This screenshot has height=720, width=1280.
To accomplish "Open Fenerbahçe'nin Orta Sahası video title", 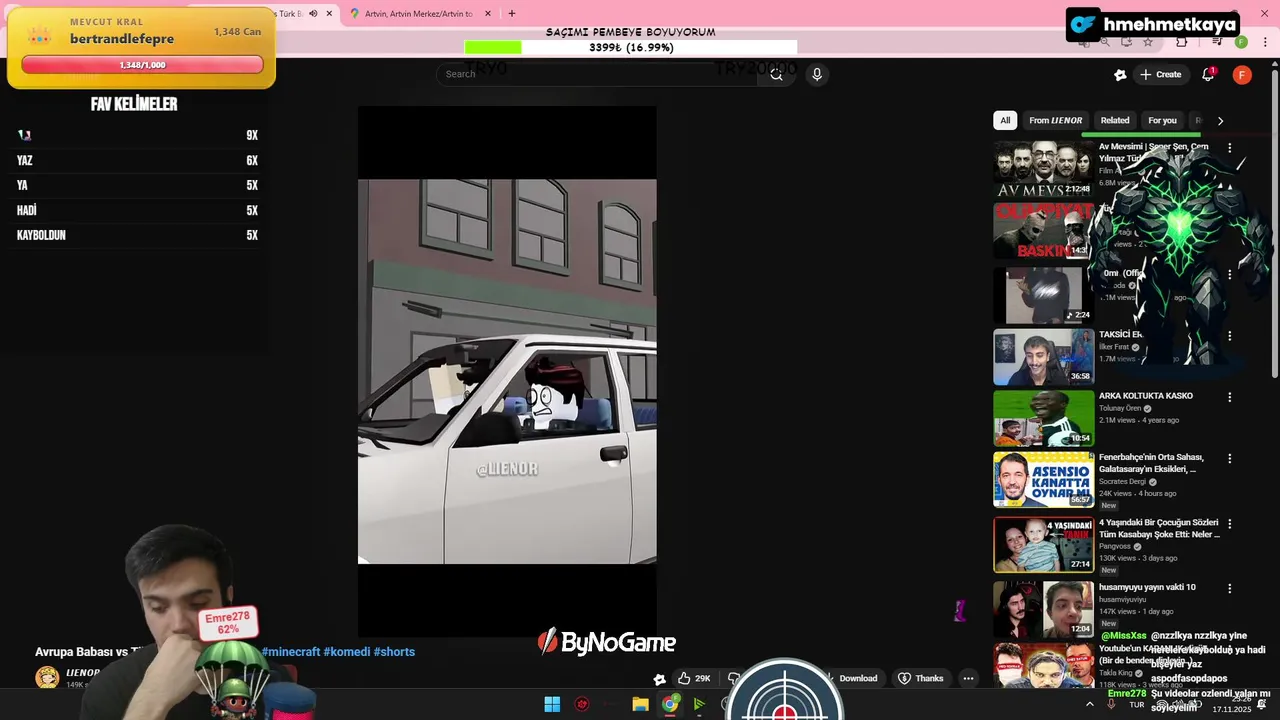I will coord(1151,463).
